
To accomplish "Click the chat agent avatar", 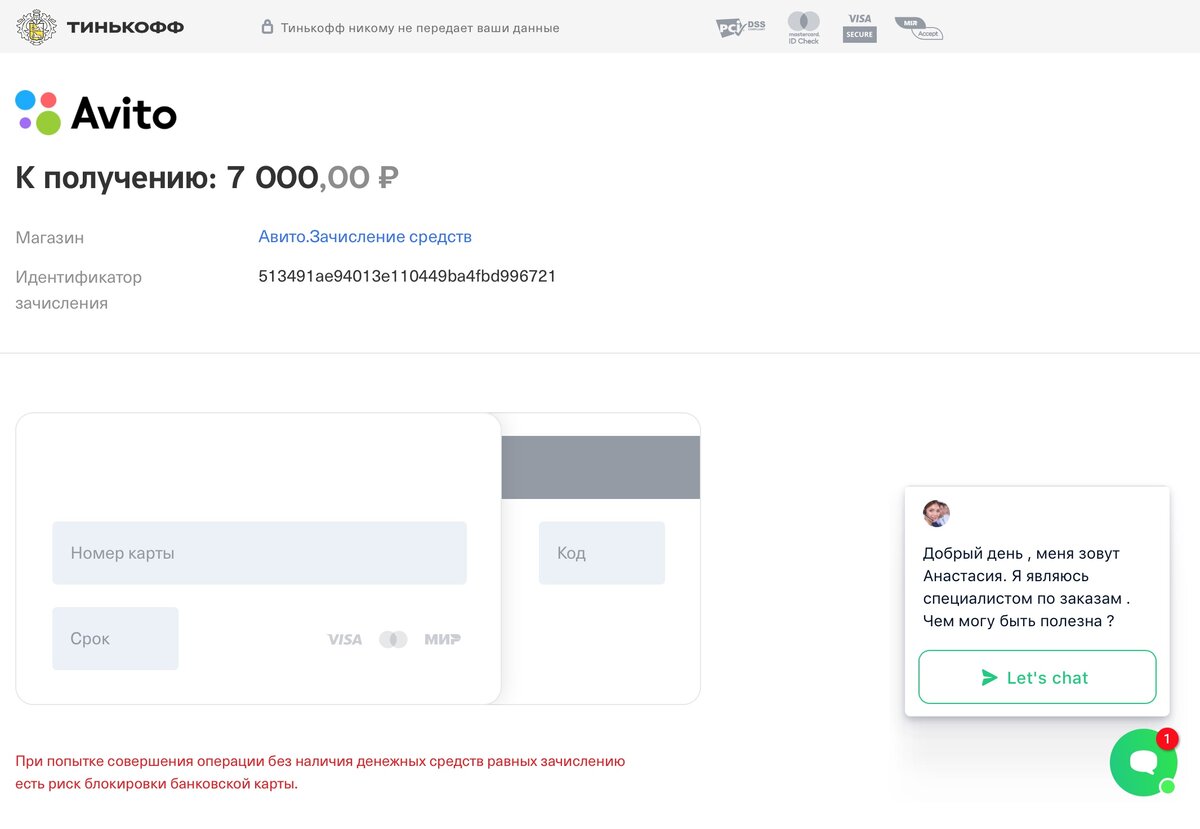I will [936, 514].
